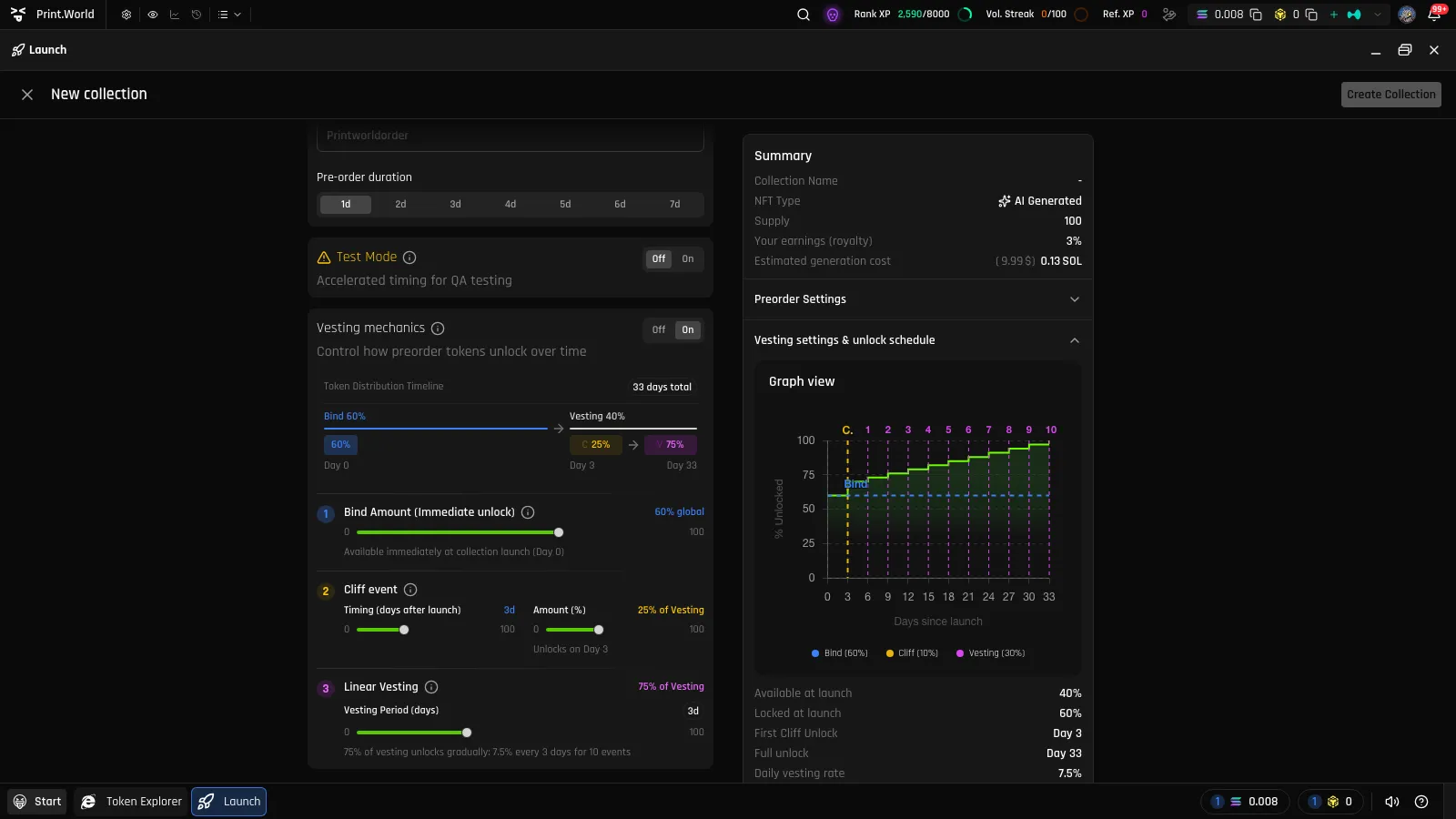
Task: Open Token Explorer from taskbar
Action: pyautogui.click(x=131, y=802)
